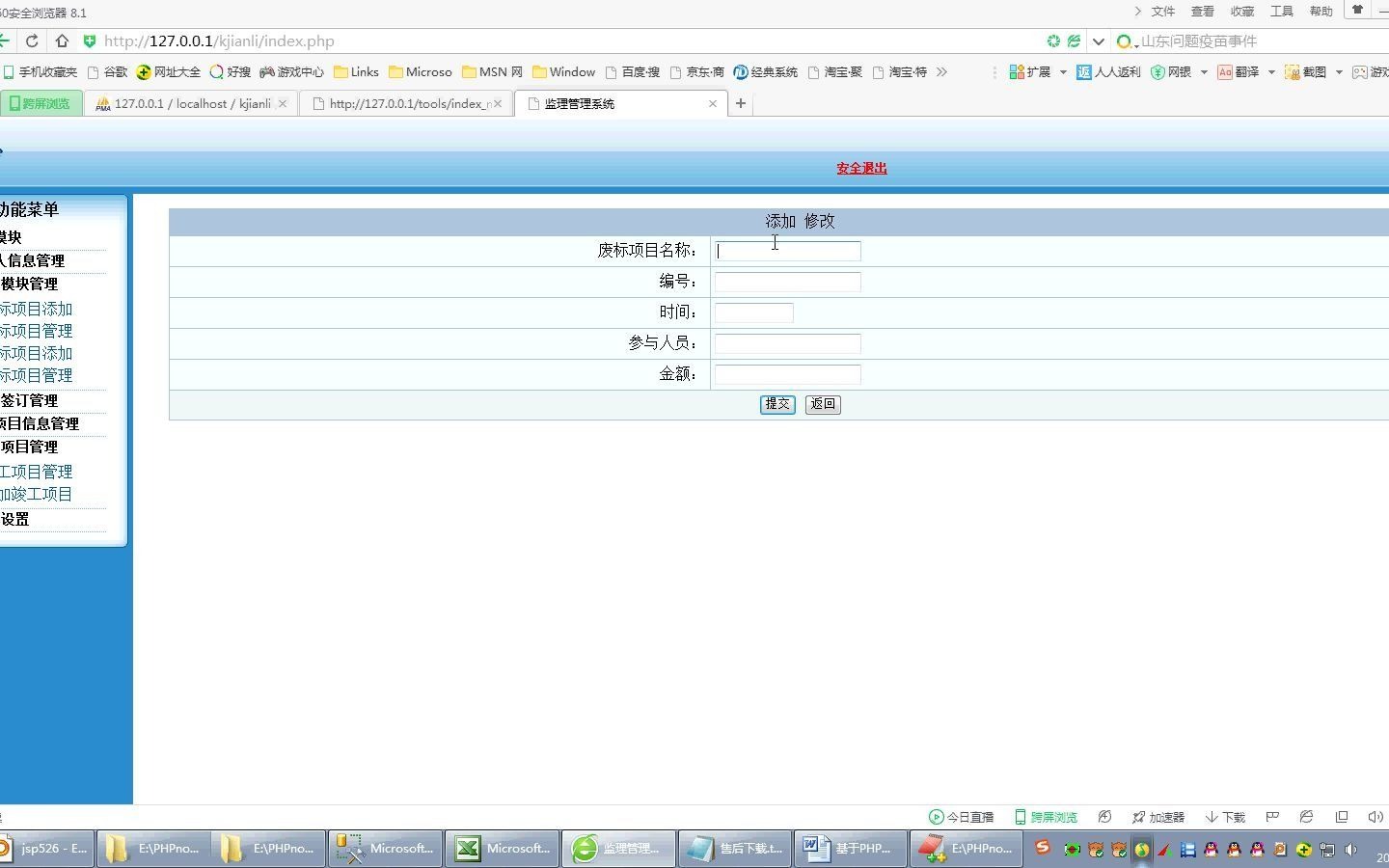Open the 基于PHP Word document taskbar item
The image size is (1389, 868).
[851, 849]
